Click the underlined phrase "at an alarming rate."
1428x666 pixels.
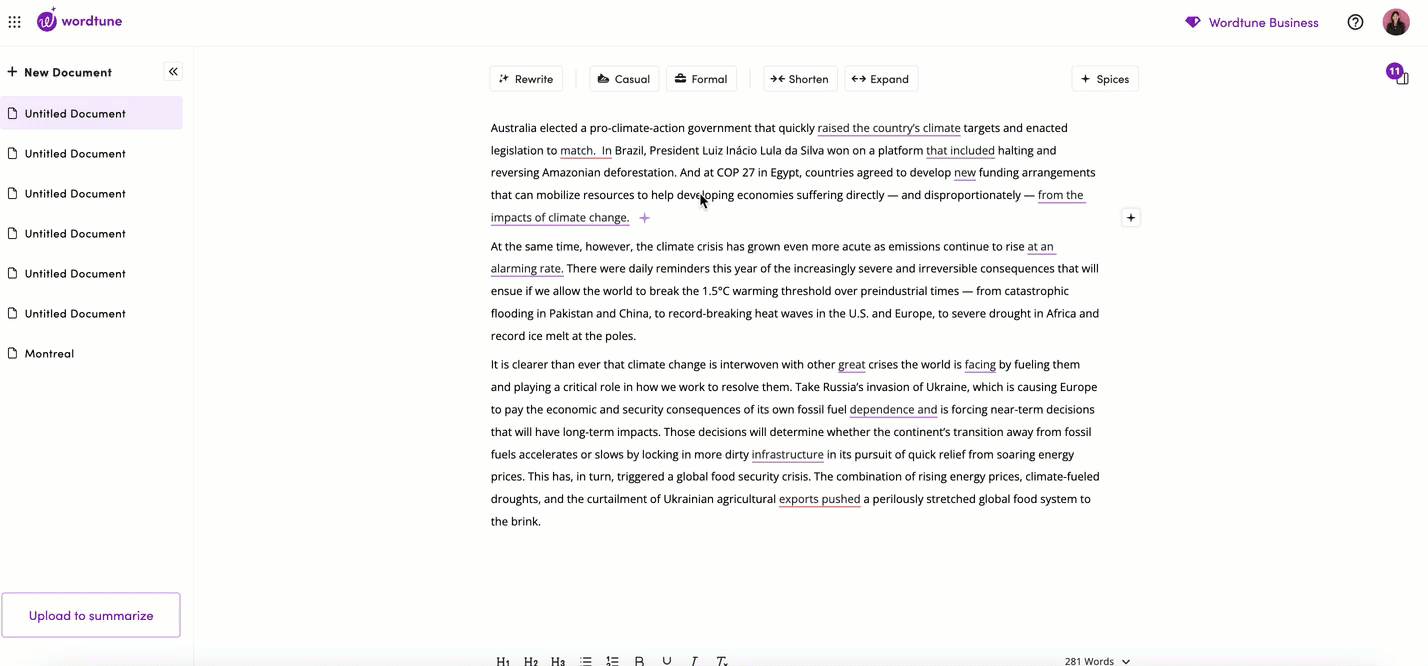(526, 268)
